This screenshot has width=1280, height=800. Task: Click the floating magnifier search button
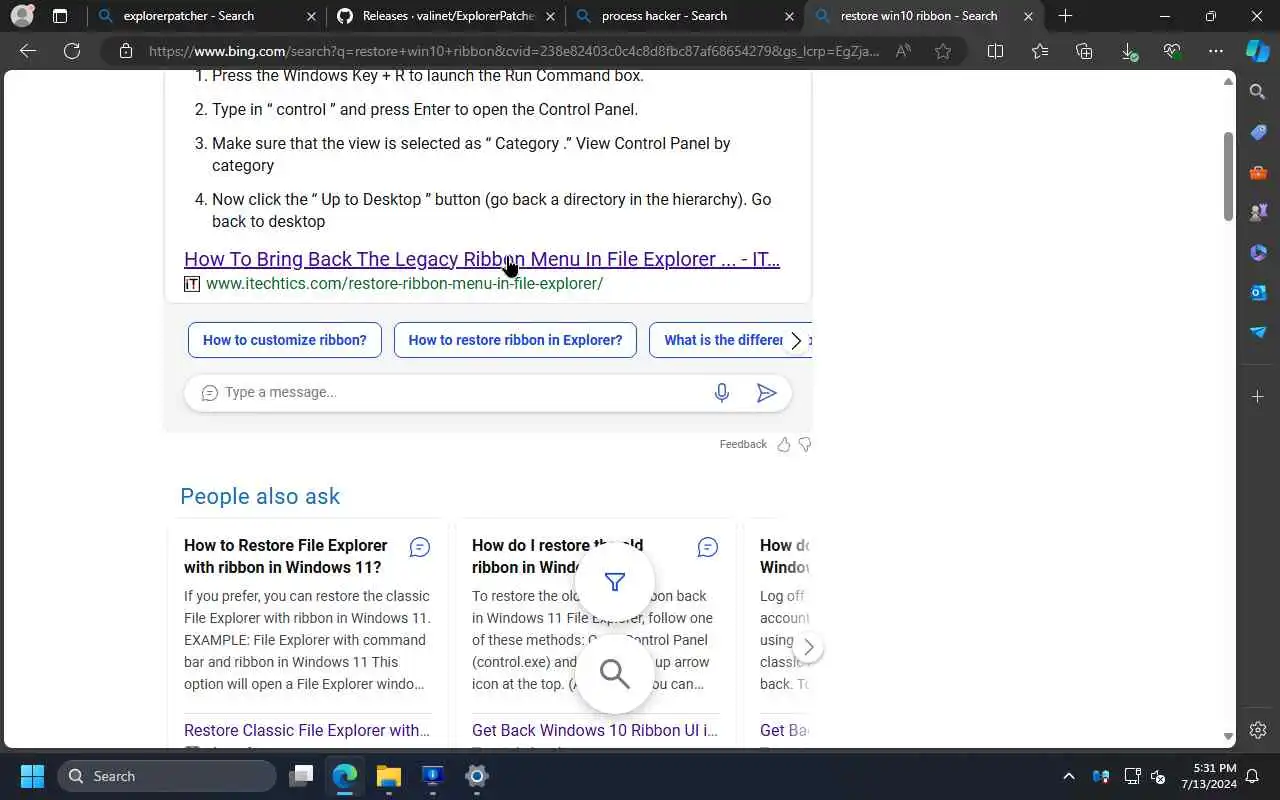tap(615, 674)
